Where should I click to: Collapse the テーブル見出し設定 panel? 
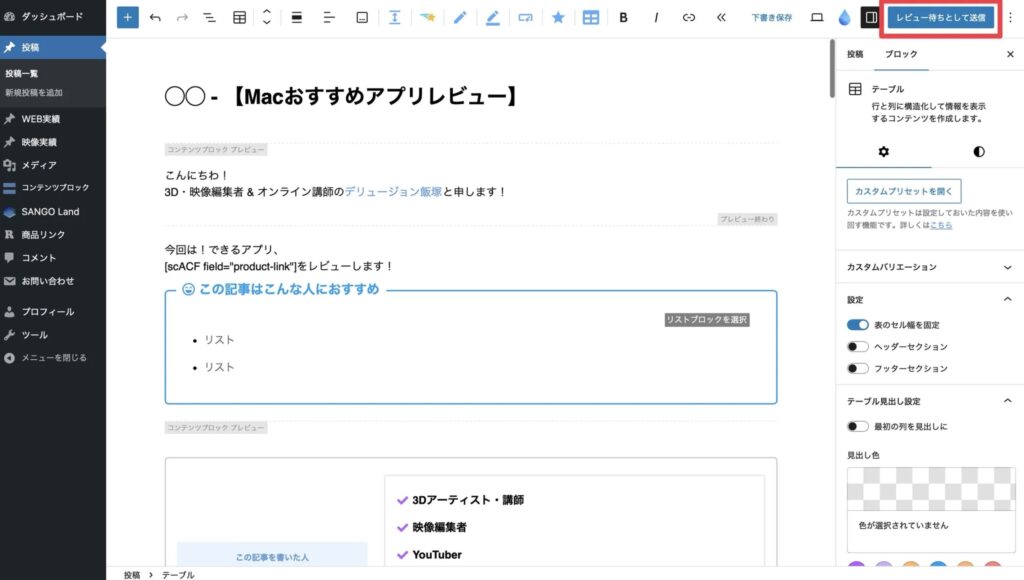pyautogui.click(x=1006, y=401)
